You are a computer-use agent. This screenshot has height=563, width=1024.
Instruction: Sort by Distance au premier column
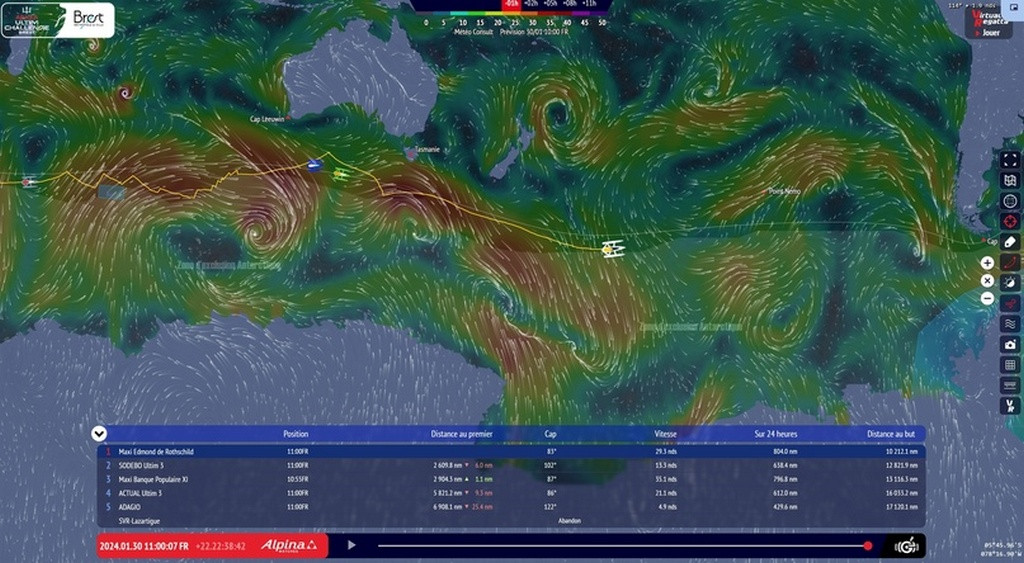[x=461, y=434]
